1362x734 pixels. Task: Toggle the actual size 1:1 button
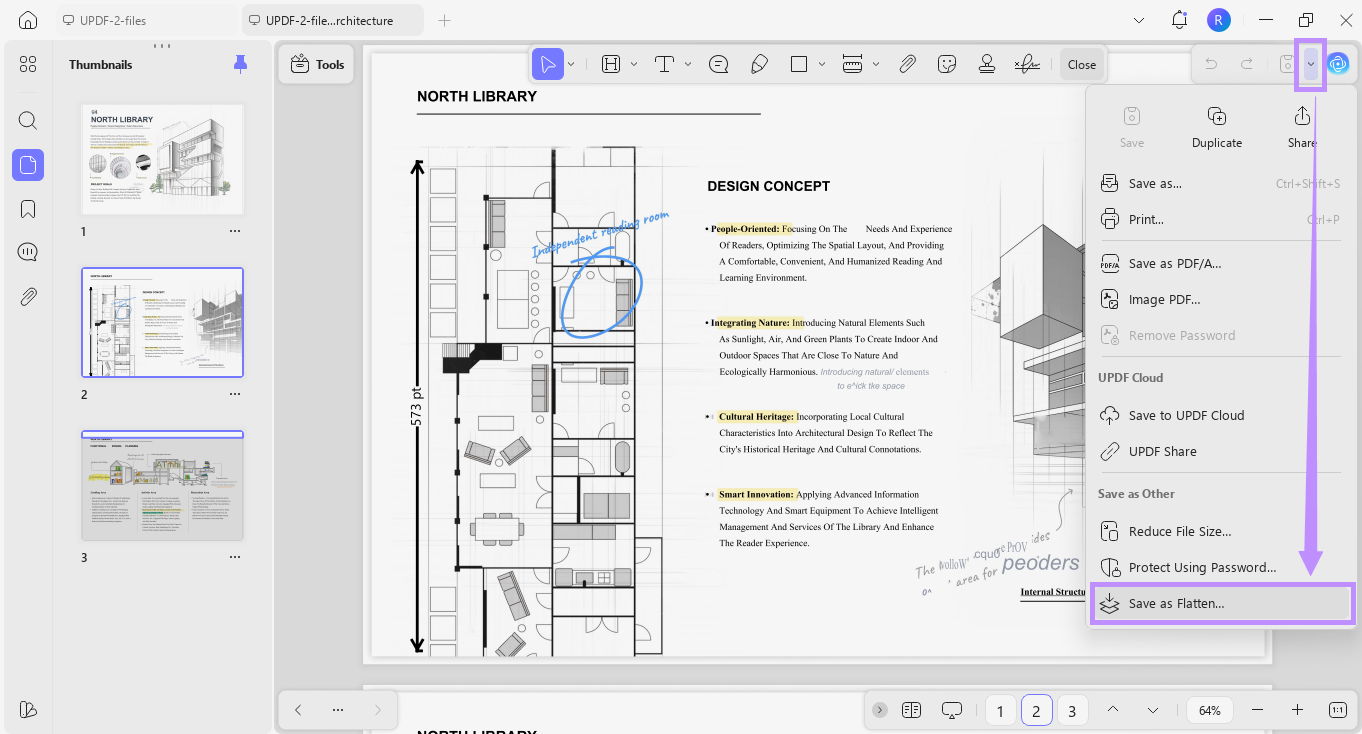point(1338,710)
